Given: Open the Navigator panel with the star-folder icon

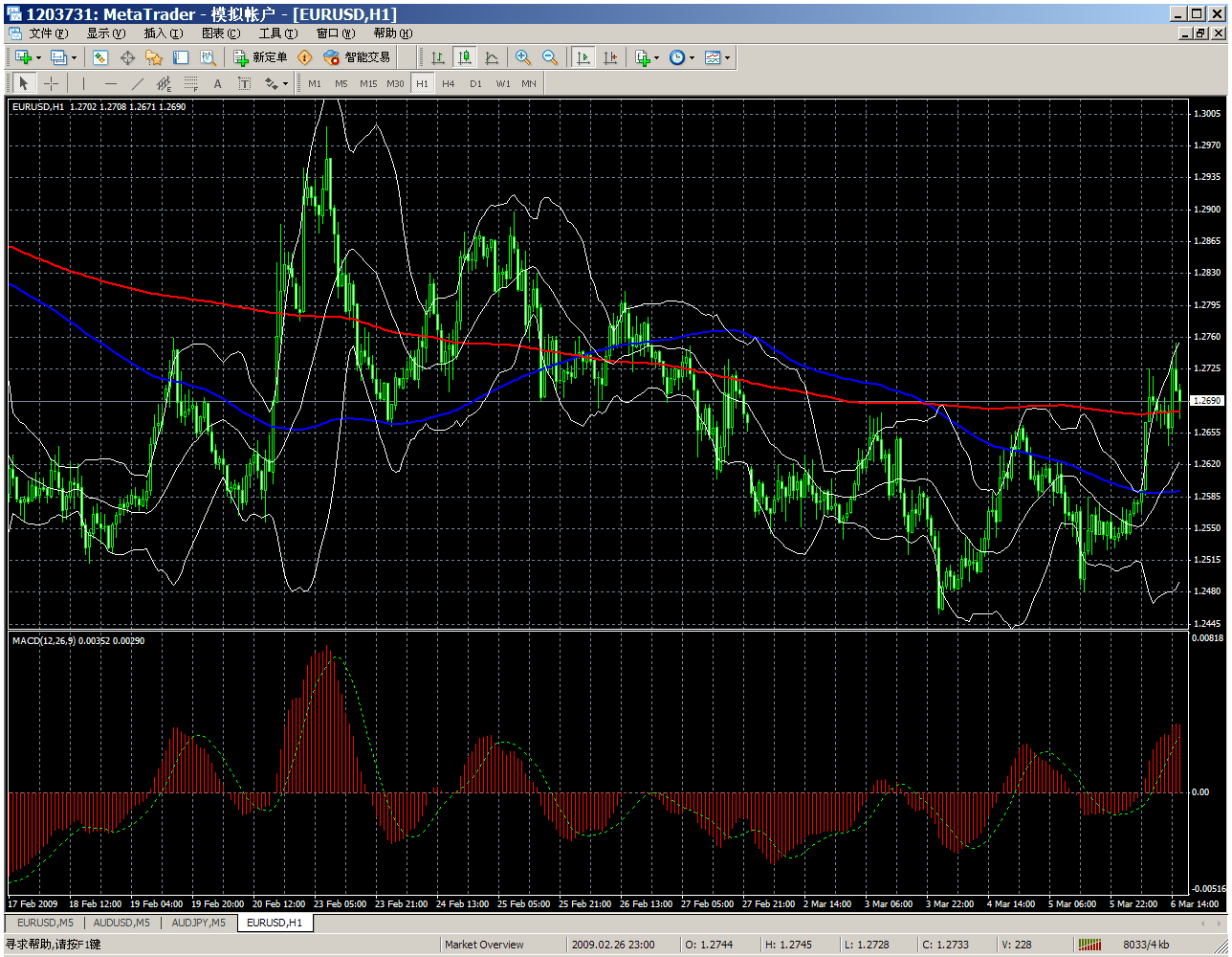Looking at the screenshot, I should 153,57.
